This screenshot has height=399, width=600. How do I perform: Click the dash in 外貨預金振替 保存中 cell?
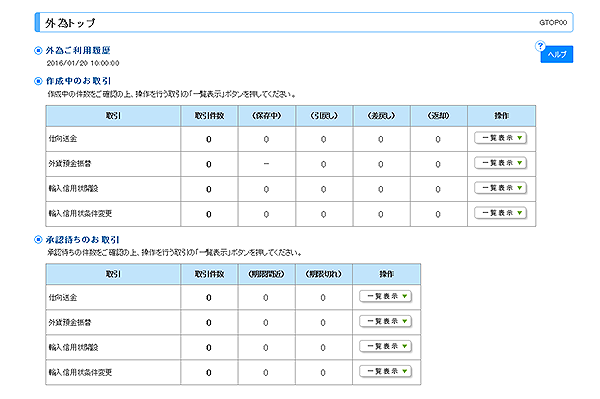[x=266, y=164]
